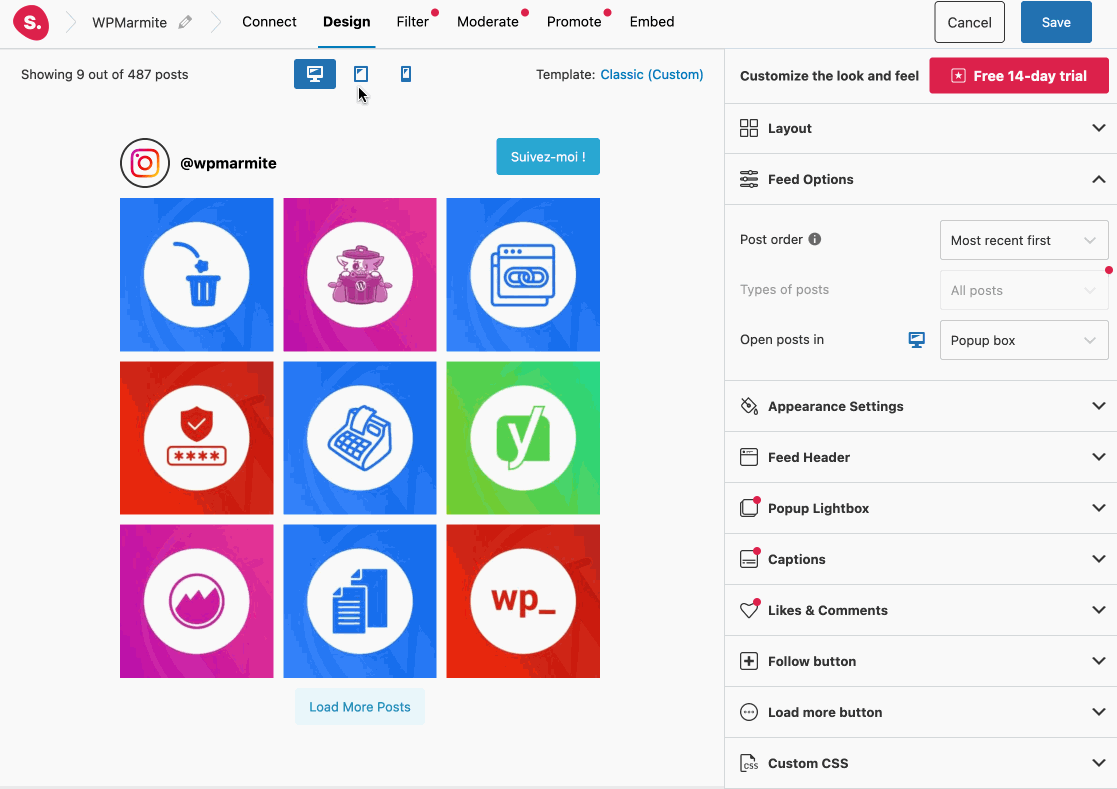Open the Filter tab
Viewport: 1117px width, 789px height.
[413, 22]
